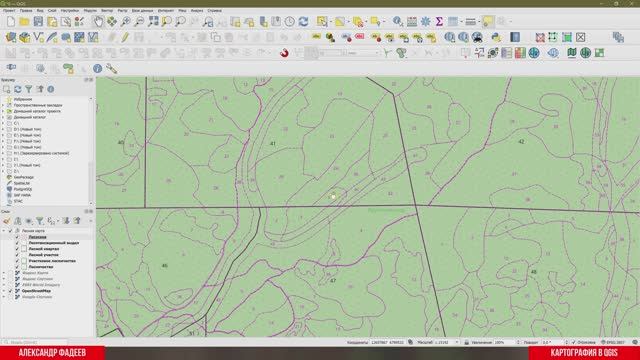Create a new project with the blank page icon
640x360 pixels.
tap(11, 22)
